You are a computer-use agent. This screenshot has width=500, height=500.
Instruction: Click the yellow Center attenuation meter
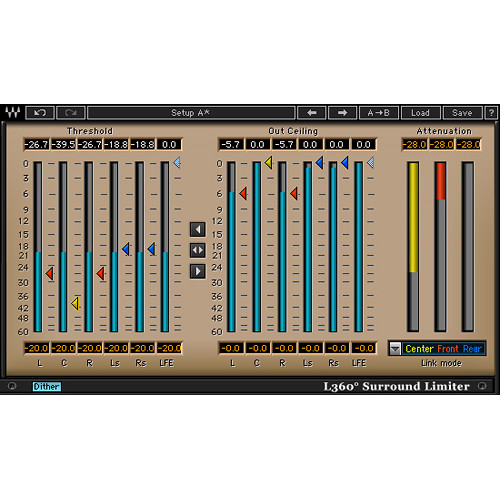point(413,247)
